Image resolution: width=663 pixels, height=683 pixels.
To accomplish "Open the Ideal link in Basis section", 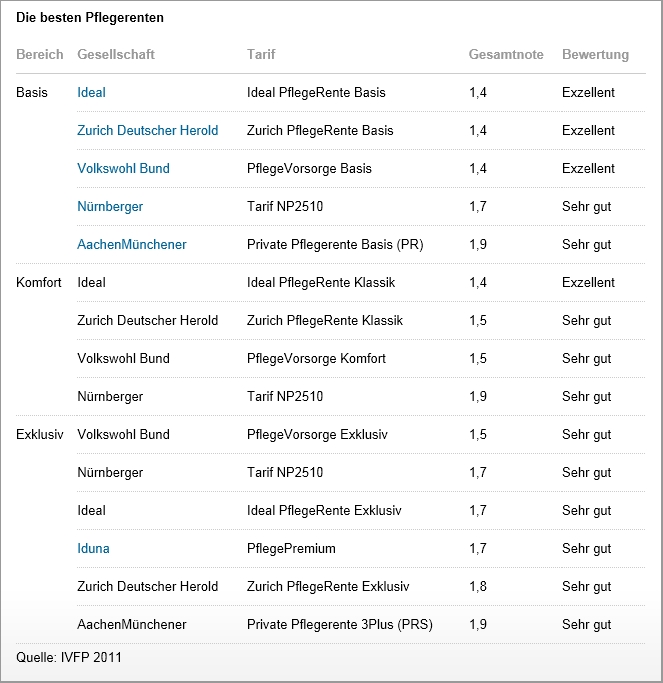I will 91,92.
